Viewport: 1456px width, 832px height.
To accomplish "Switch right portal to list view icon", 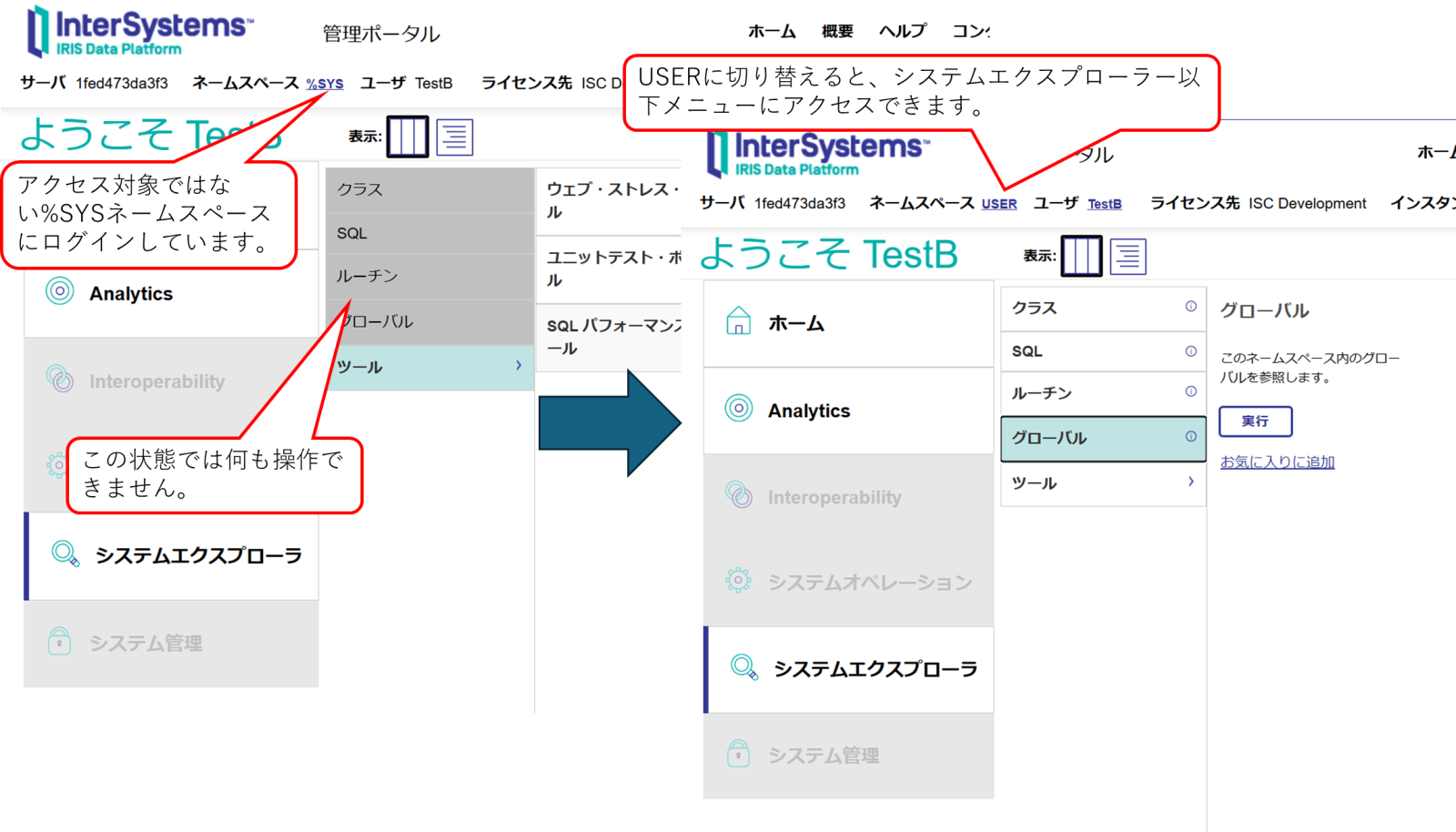I will (x=1127, y=256).
